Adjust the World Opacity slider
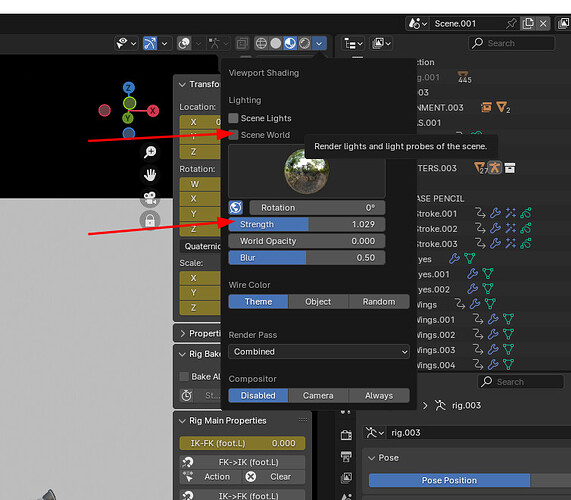The height and width of the screenshot is (500, 571). (x=307, y=241)
